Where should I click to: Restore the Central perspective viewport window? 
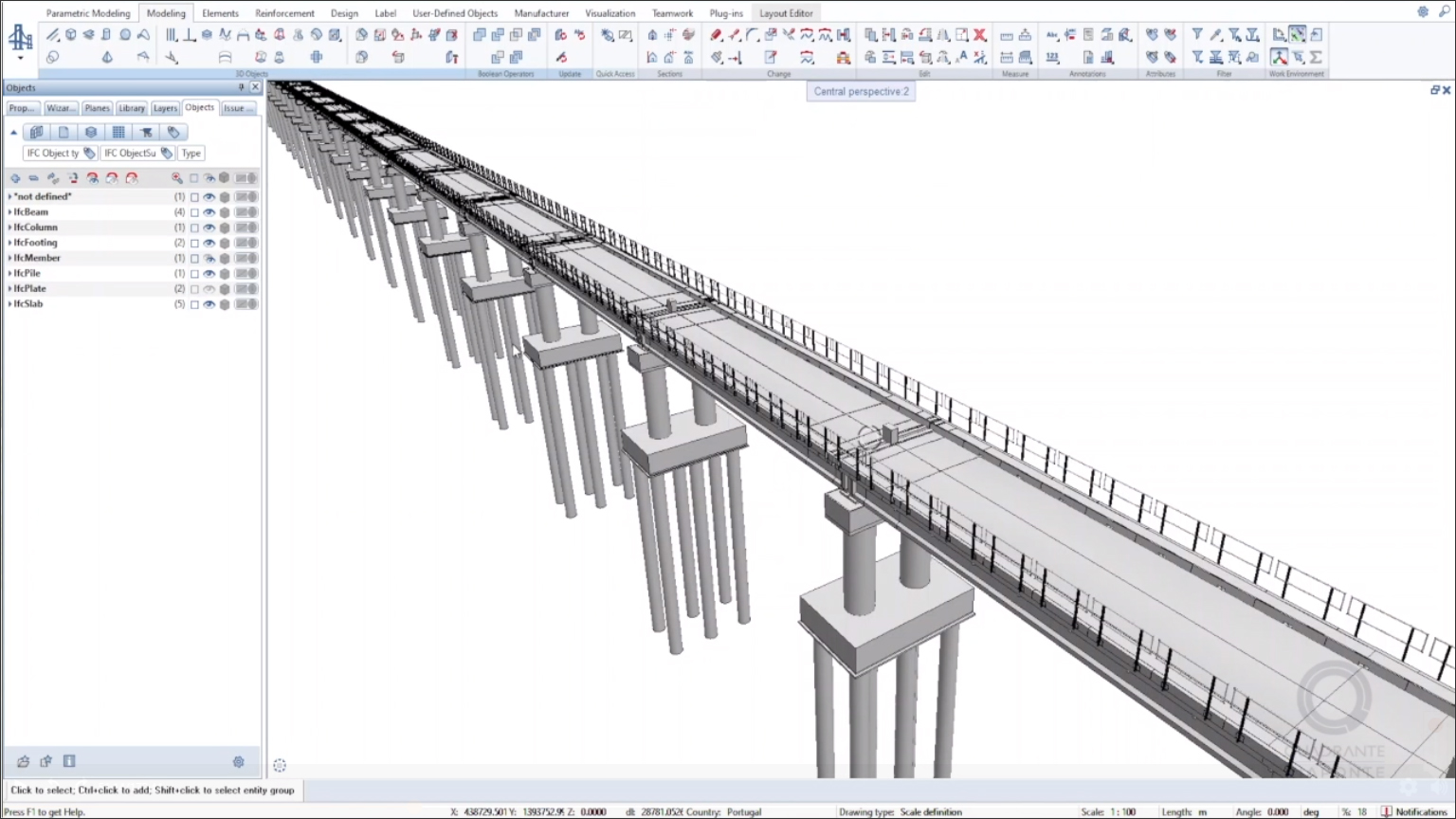click(x=1434, y=90)
